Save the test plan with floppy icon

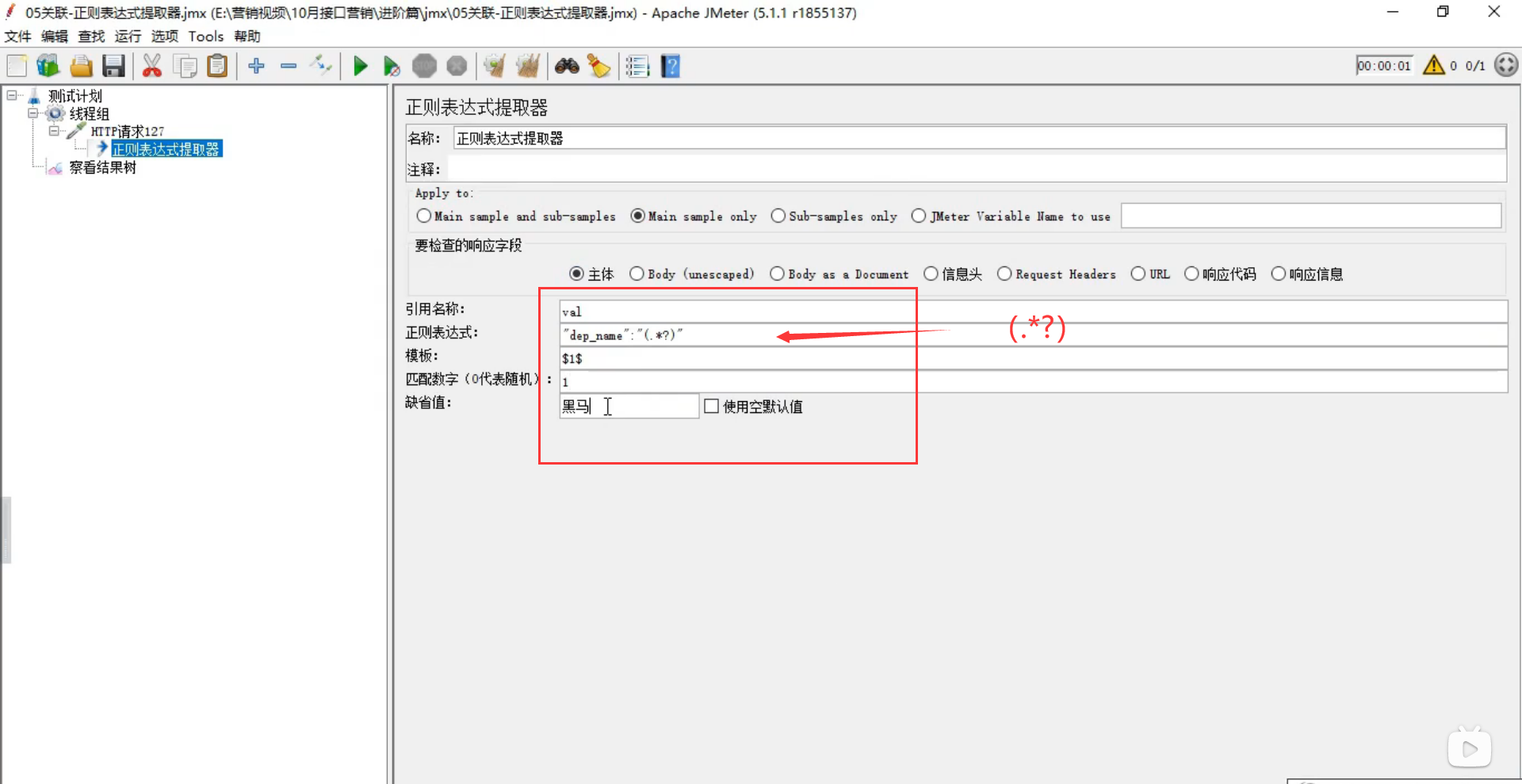tap(114, 66)
